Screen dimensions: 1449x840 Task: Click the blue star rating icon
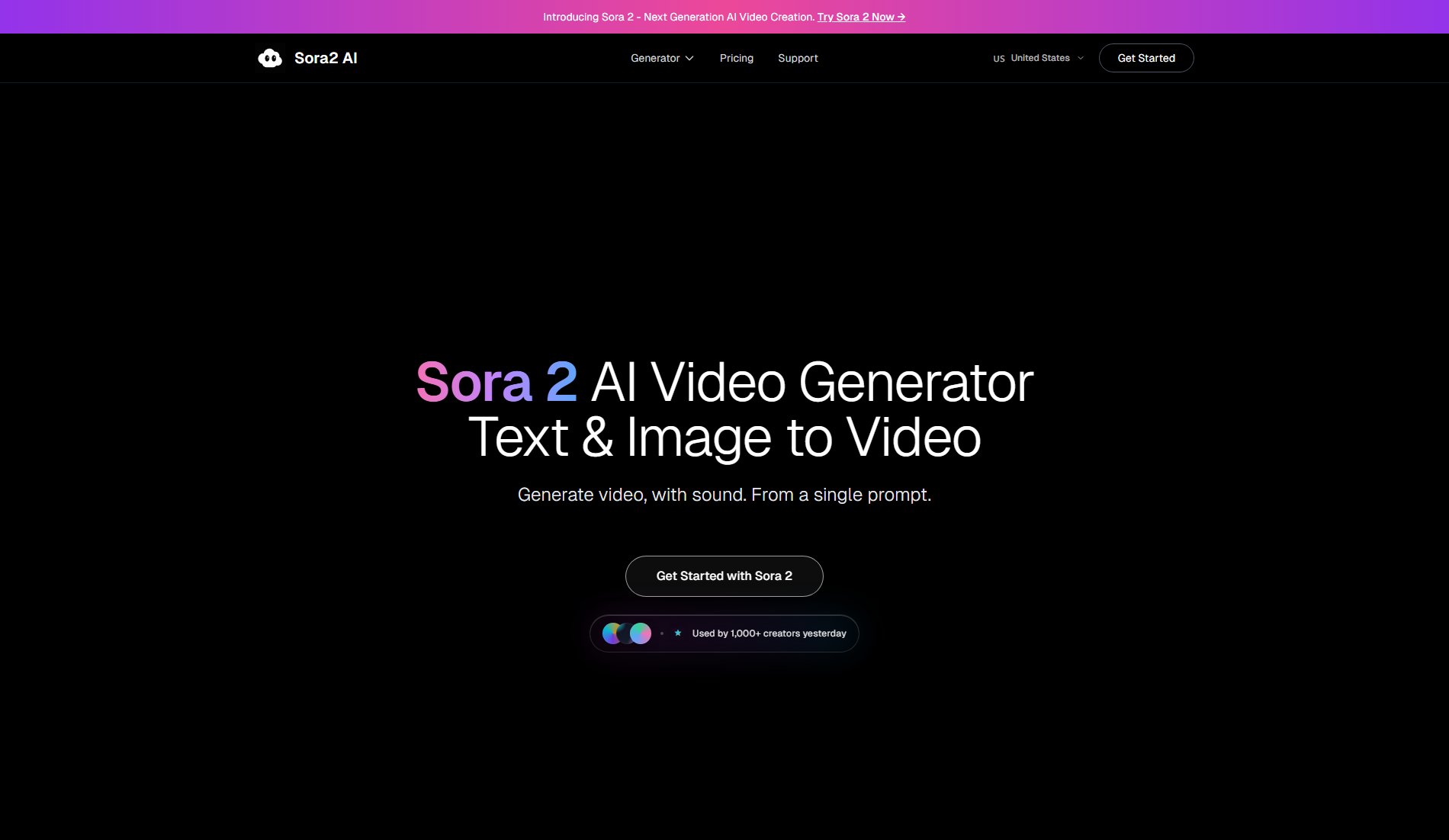click(x=677, y=633)
